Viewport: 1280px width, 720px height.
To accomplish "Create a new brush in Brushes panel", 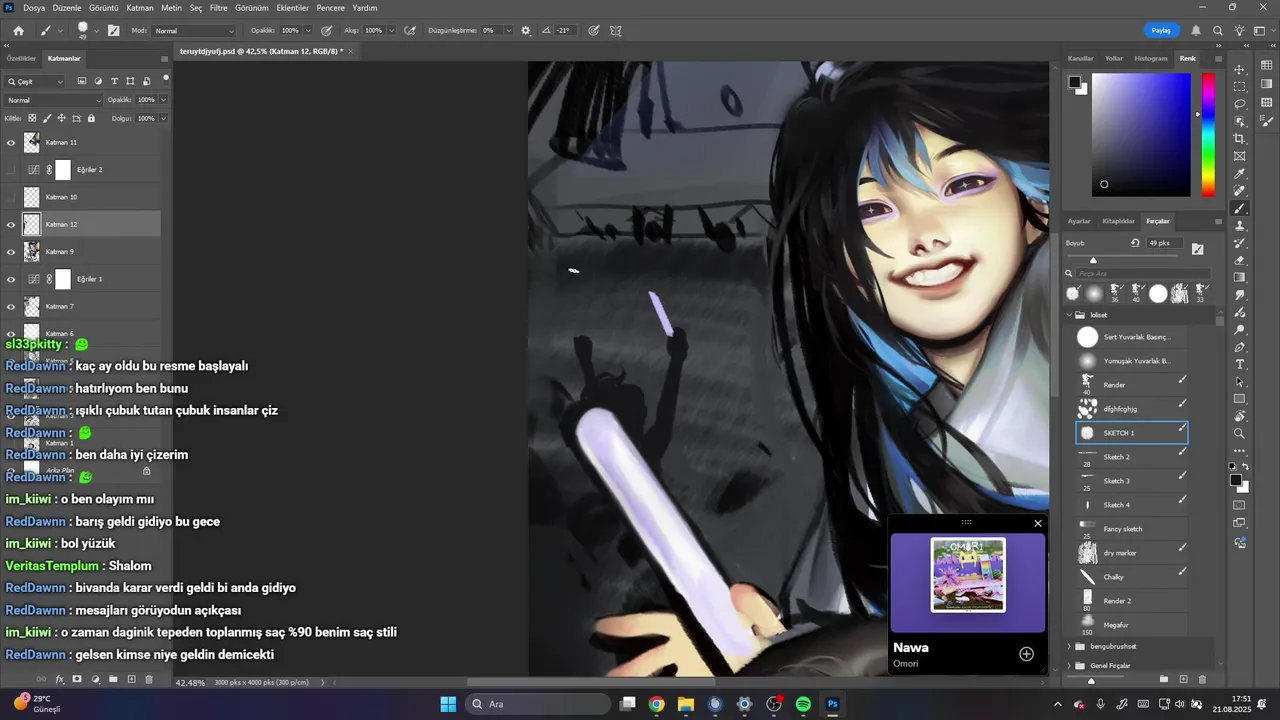I will (1183, 679).
